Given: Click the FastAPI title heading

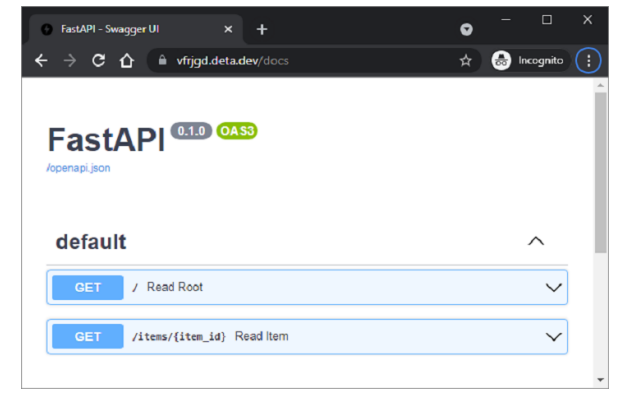Looking at the screenshot, I should coord(106,139).
